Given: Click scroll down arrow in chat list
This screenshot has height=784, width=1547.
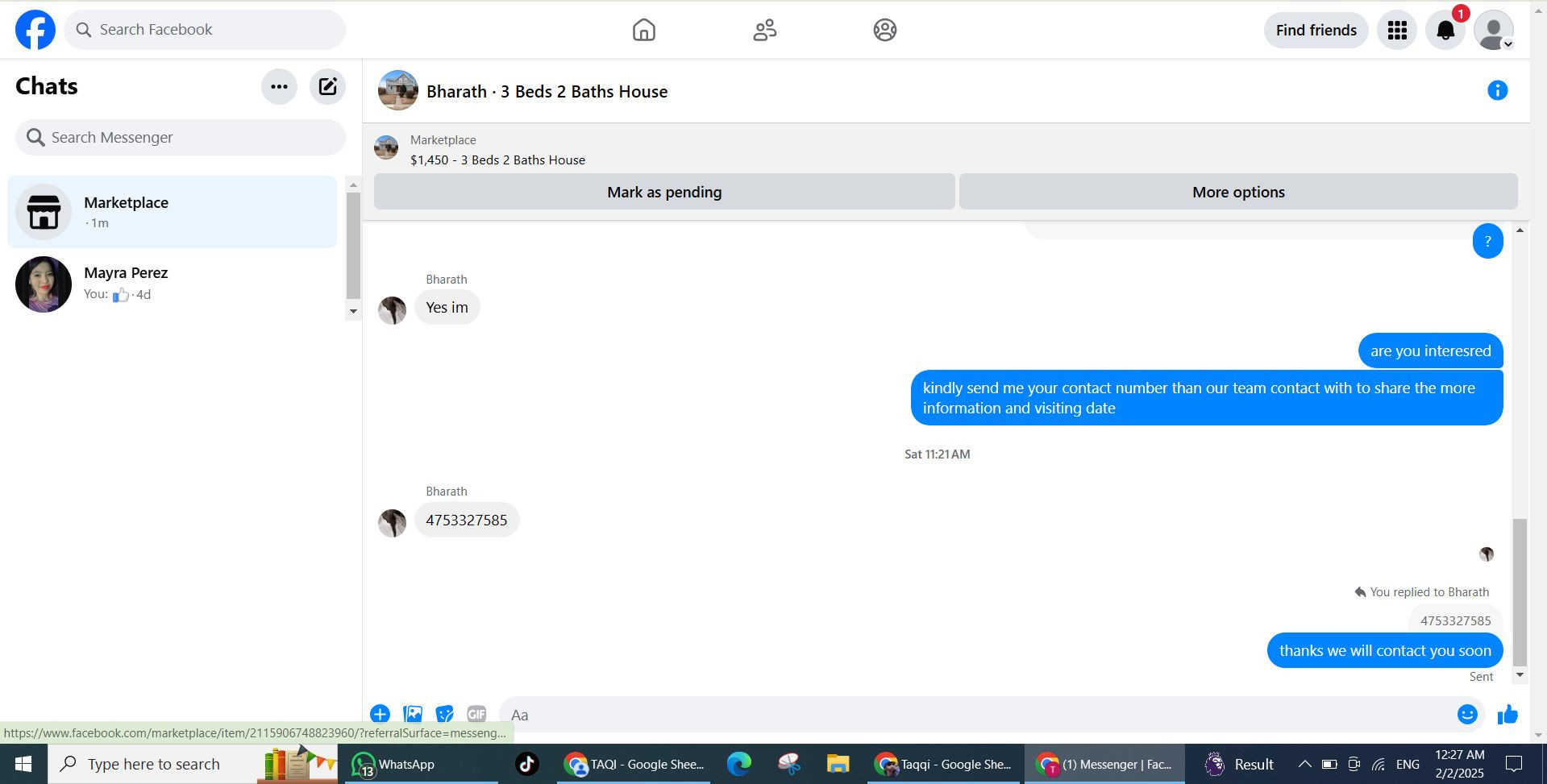Looking at the screenshot, I should click(x=353, y=311).
